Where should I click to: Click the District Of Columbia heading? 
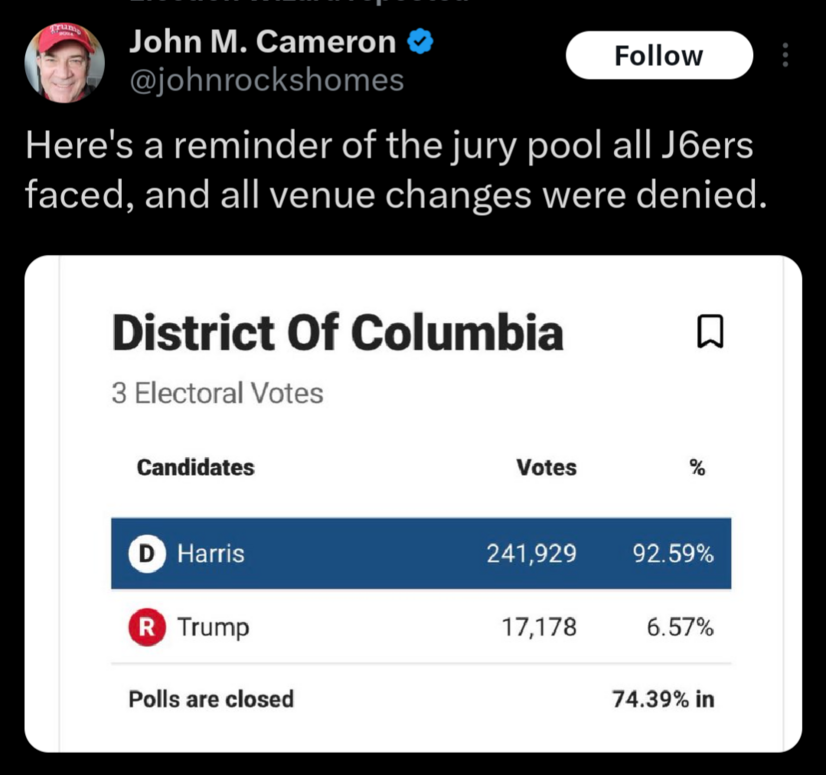(337, 332)
